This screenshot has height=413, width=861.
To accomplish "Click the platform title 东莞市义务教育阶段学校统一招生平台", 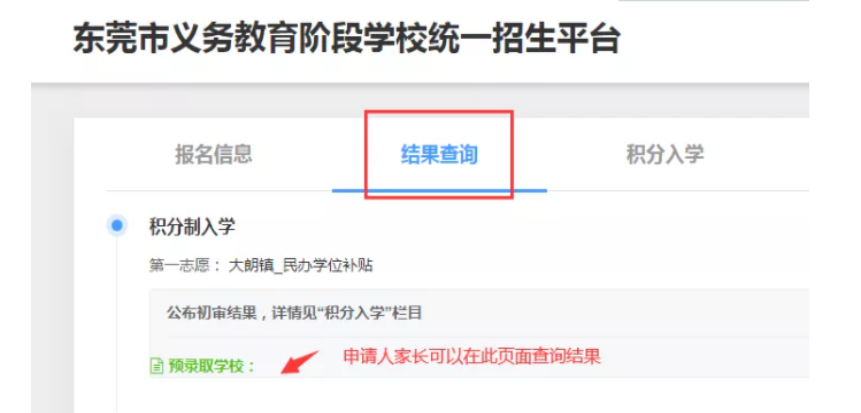I will [346, 40].
